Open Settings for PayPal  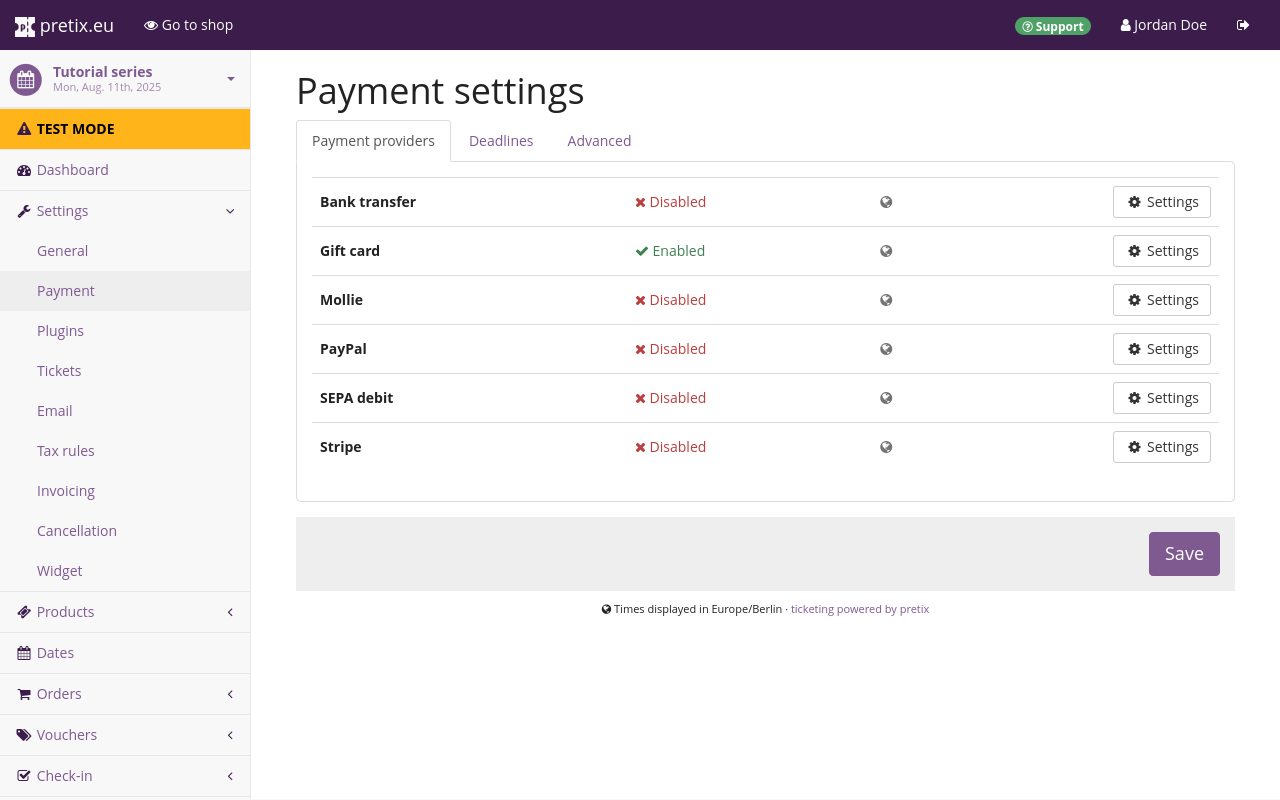pyautogui.click(x=1162, y=349)
